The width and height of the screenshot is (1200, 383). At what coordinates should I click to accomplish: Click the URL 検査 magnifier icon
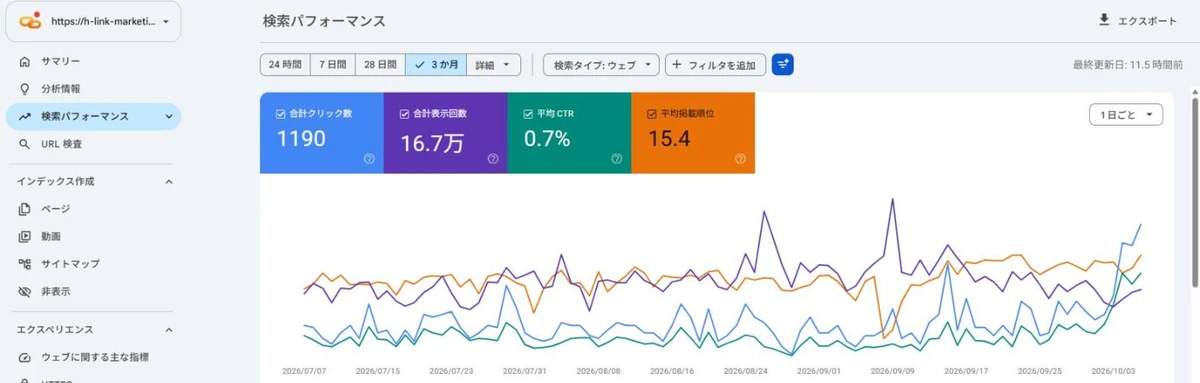click(25, 144)
